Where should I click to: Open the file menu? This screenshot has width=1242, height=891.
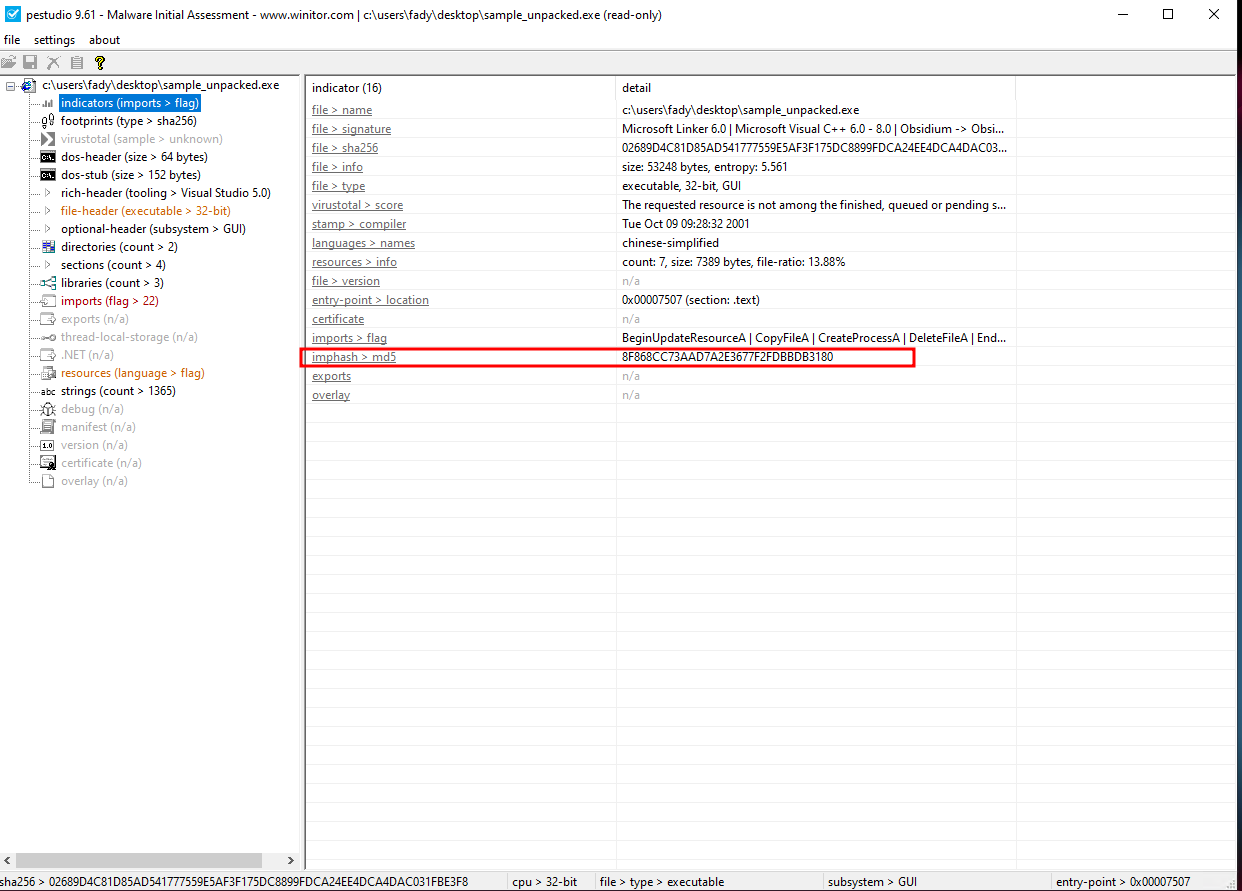[x=12, y=40]
